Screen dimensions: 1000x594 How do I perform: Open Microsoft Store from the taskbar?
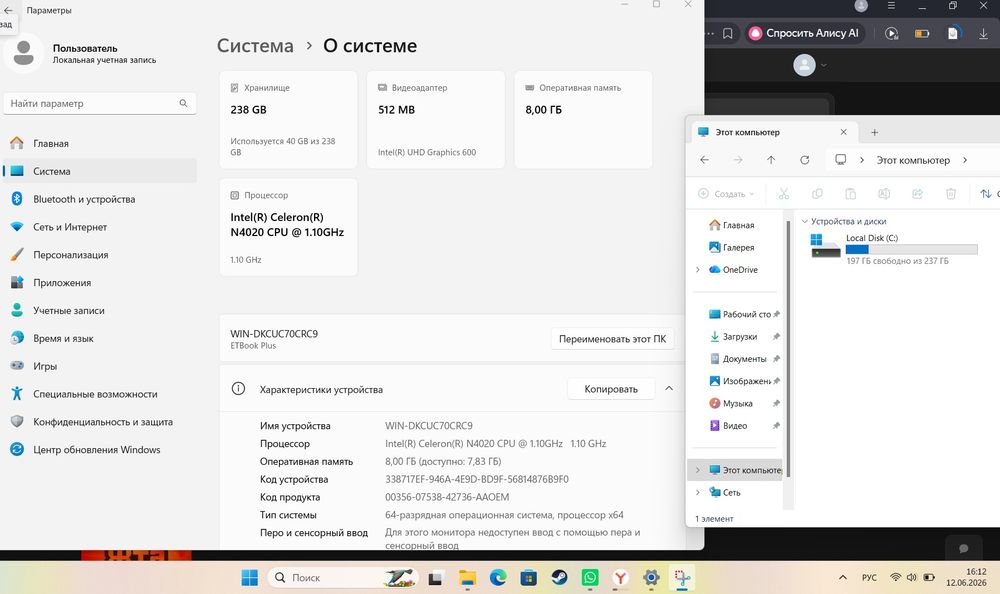529,578
